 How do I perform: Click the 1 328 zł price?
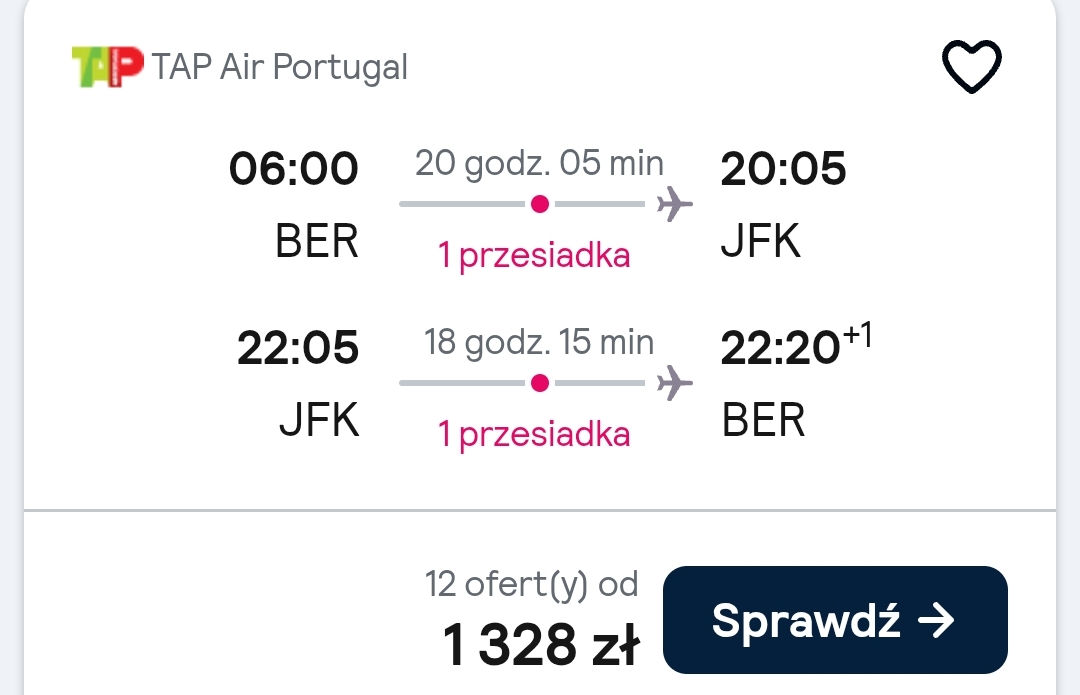pyautogui.click(x=541, y=645)
